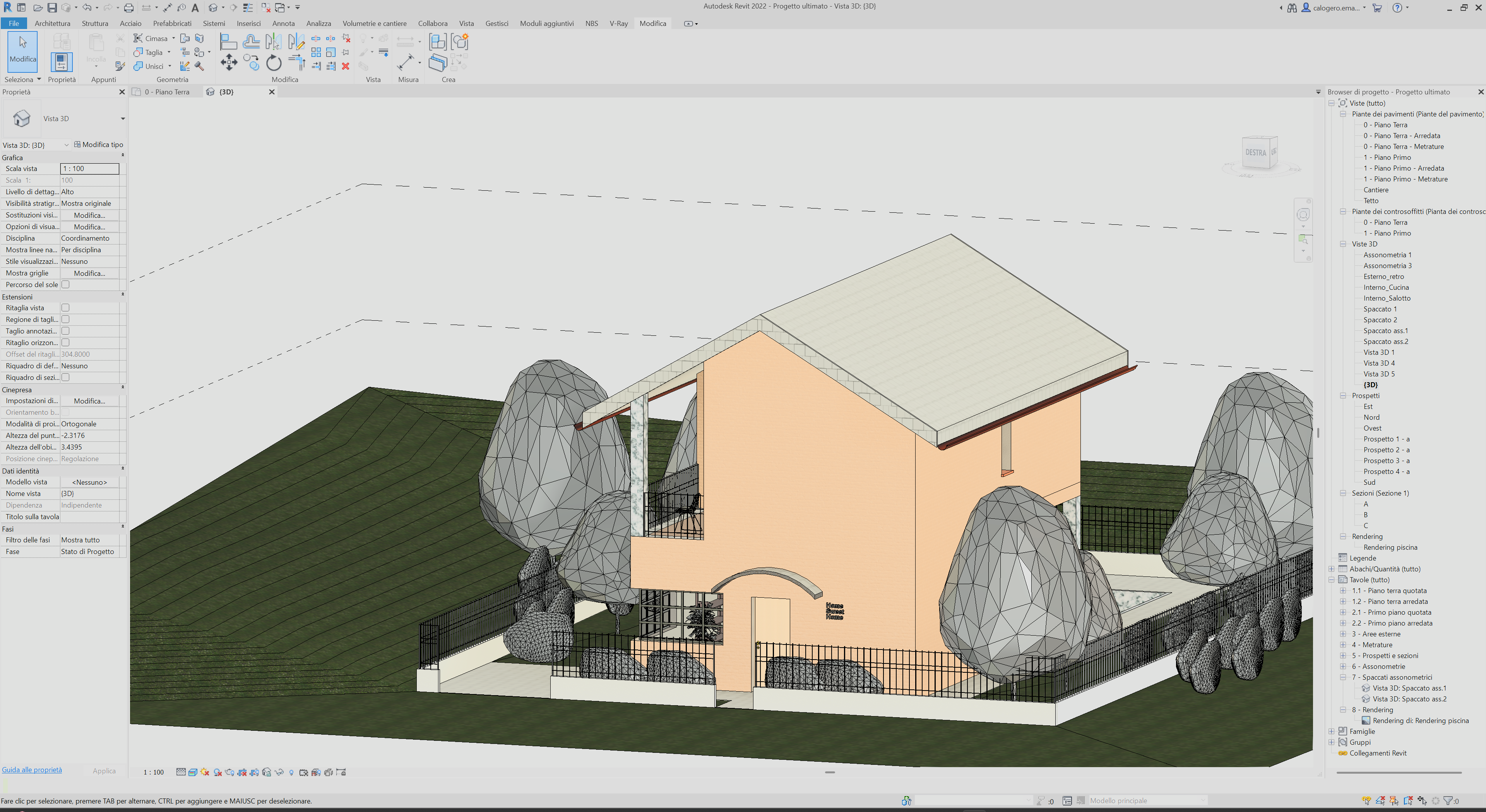This screenshot has width=1486, height=812.
Task: Toggle sun path off icon in view bar
Action: (205, 772)
